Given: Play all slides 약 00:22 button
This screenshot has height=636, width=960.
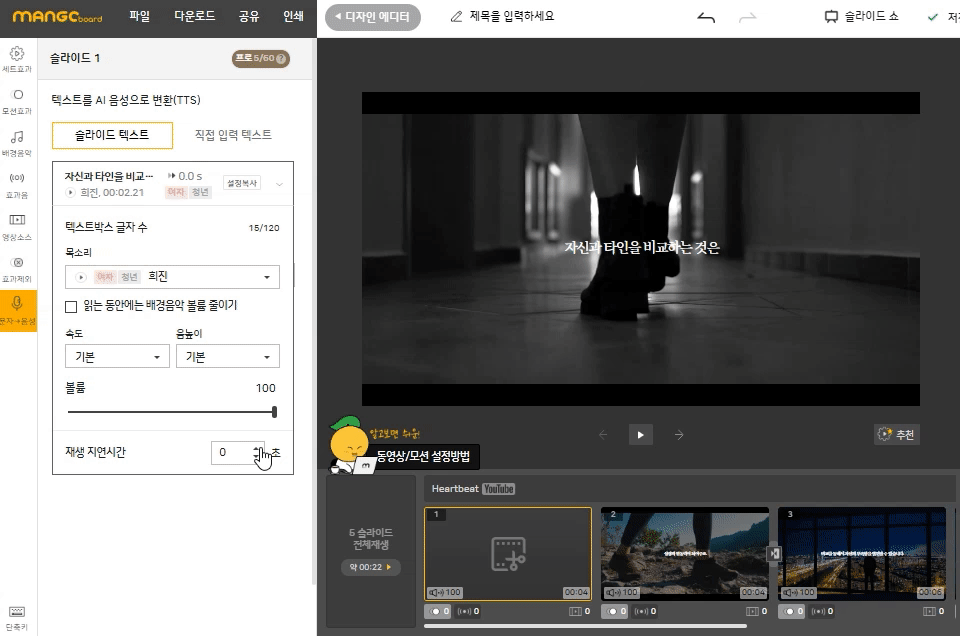Looking at the screenshot, I should 370,567.
